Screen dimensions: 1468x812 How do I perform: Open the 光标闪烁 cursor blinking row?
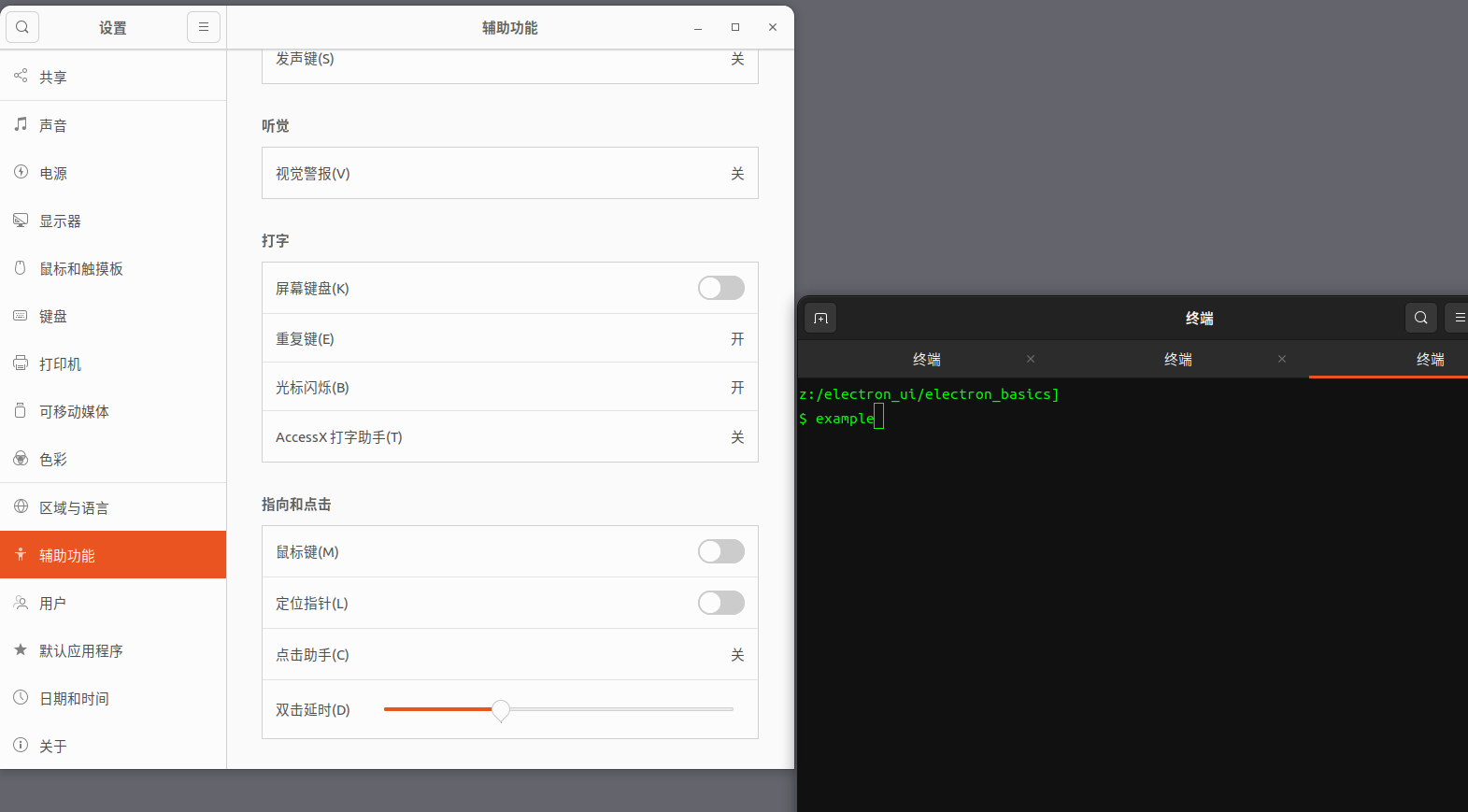[x=510, y=387]
